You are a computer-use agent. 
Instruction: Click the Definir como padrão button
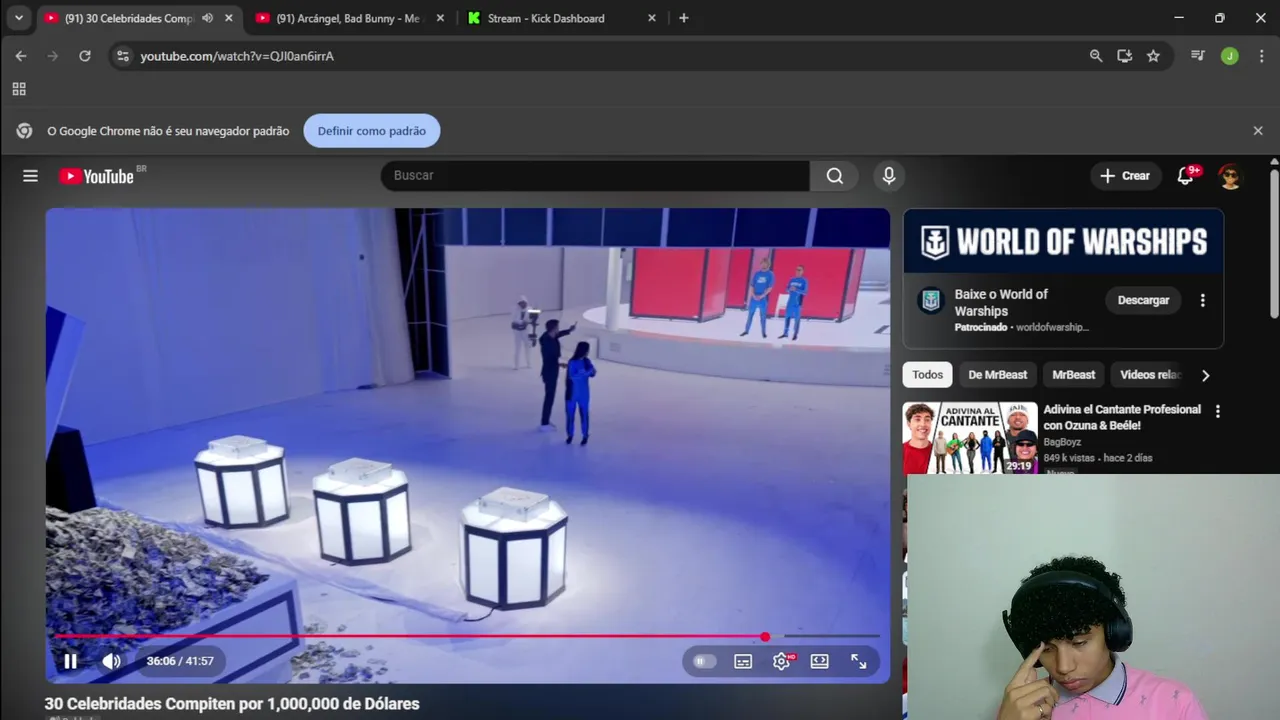[372, 131]
